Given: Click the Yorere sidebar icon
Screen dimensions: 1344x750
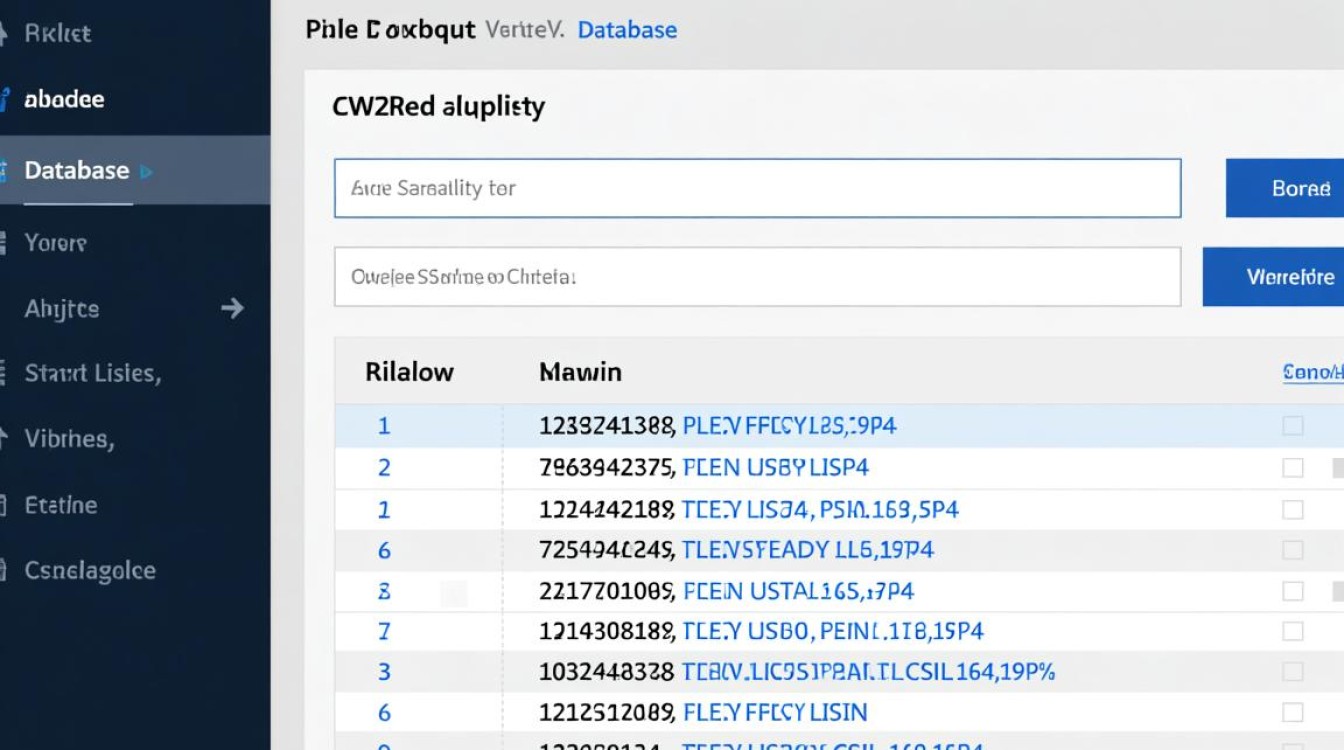Looking at the screenshot, I should (x=4, y=243).
